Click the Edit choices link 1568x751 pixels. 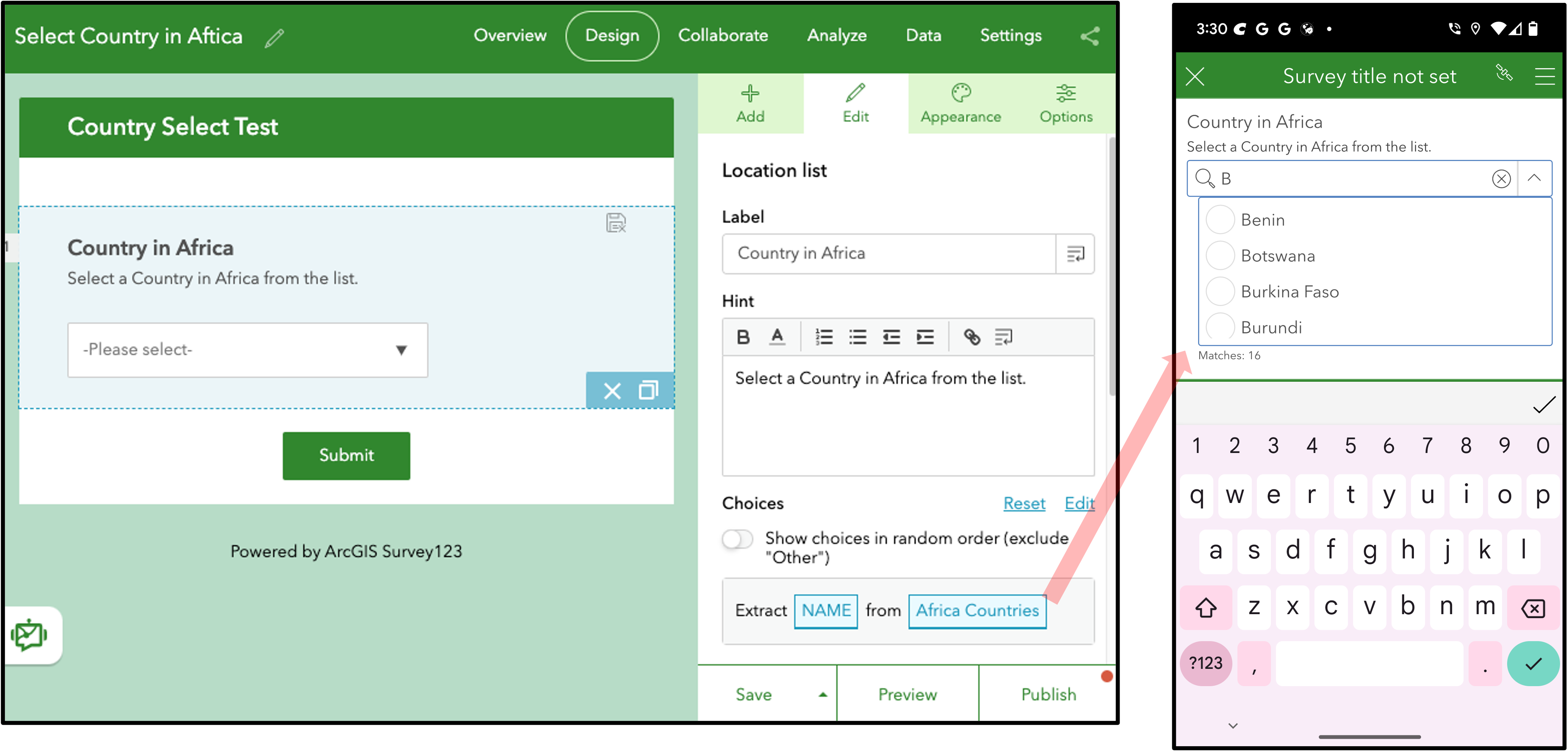click(1079, 504)
